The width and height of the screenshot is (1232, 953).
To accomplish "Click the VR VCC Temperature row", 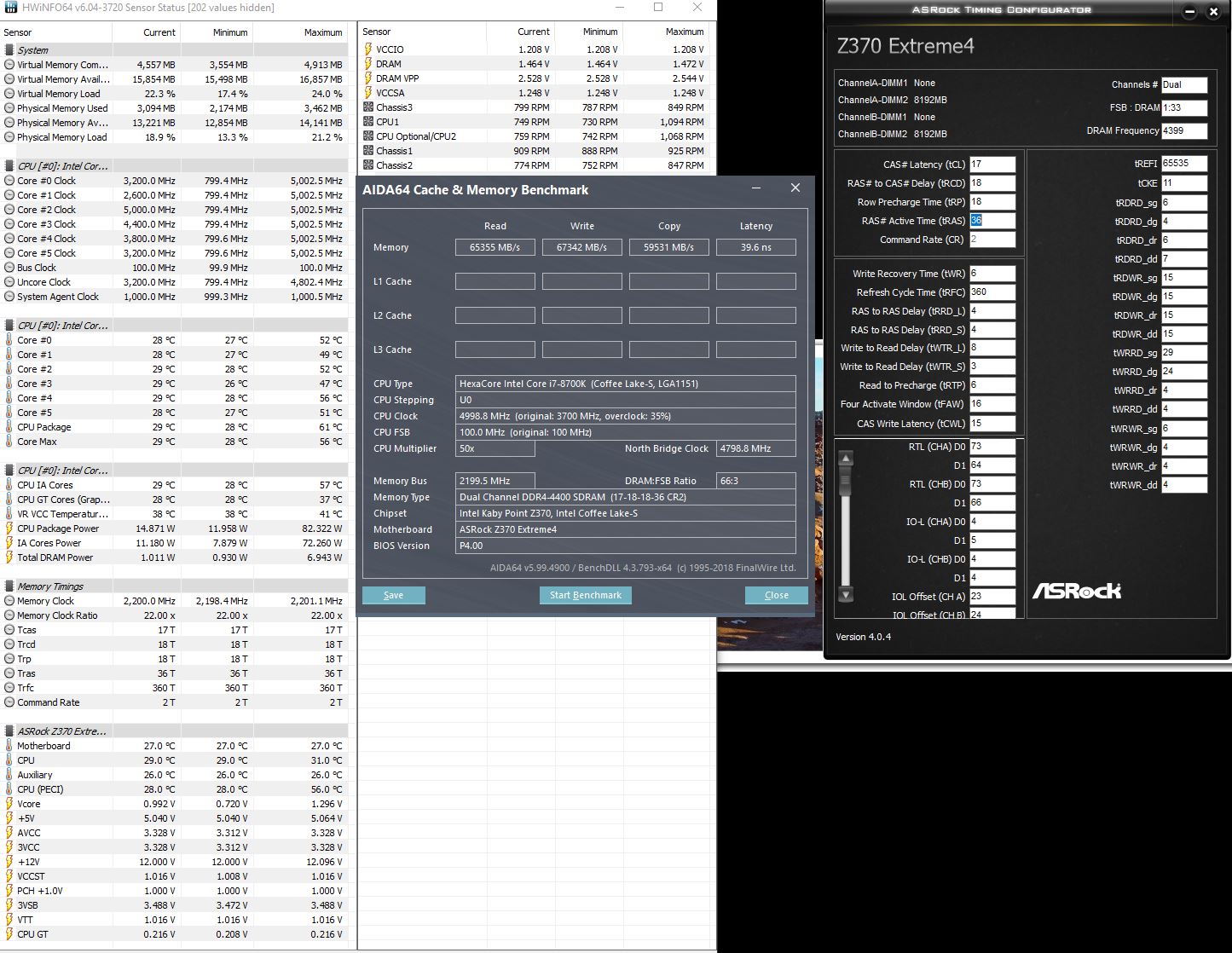I will pyautogui.click(x=174, y=514).
